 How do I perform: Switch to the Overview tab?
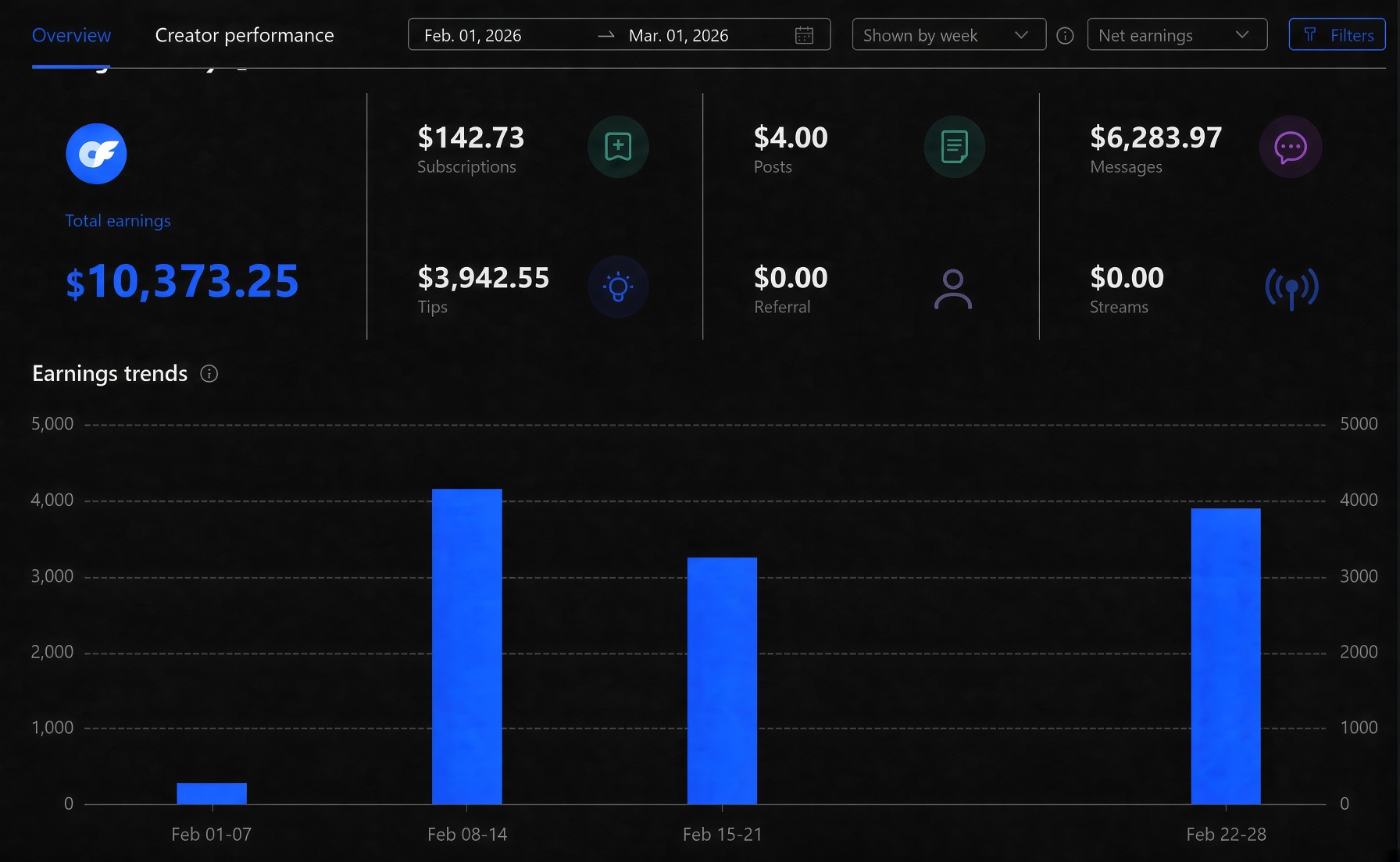coord(71,35)
